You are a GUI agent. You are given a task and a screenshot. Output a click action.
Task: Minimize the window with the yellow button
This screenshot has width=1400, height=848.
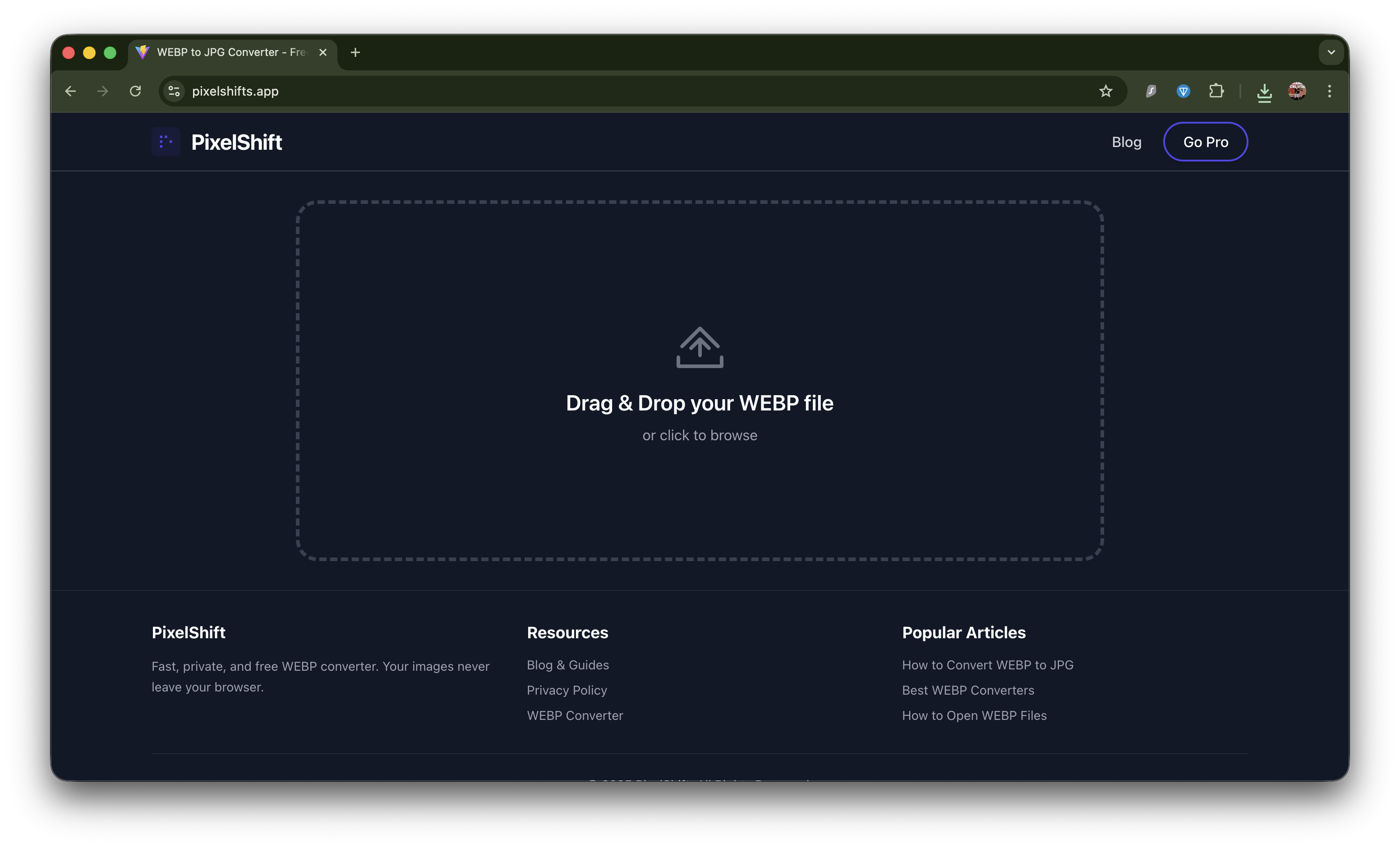point(89,52)
